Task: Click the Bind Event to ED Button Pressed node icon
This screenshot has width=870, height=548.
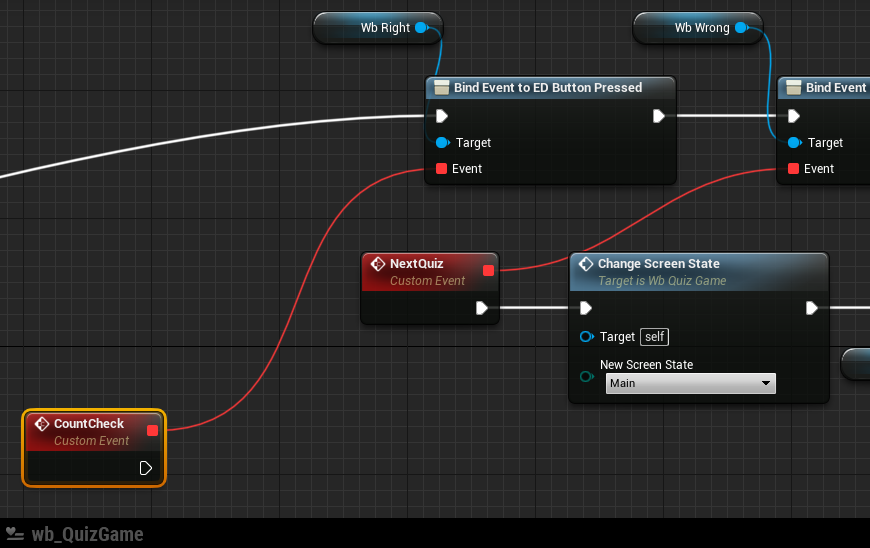Action: pos(442,88)
